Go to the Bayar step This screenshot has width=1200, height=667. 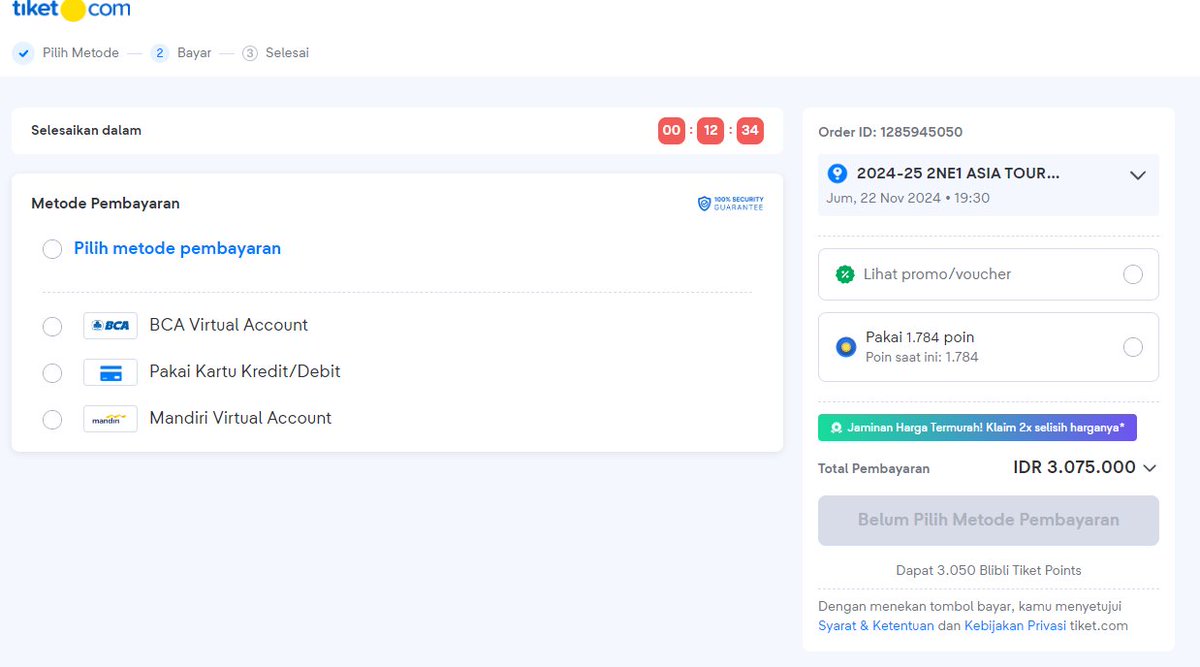tap(194, 53)
